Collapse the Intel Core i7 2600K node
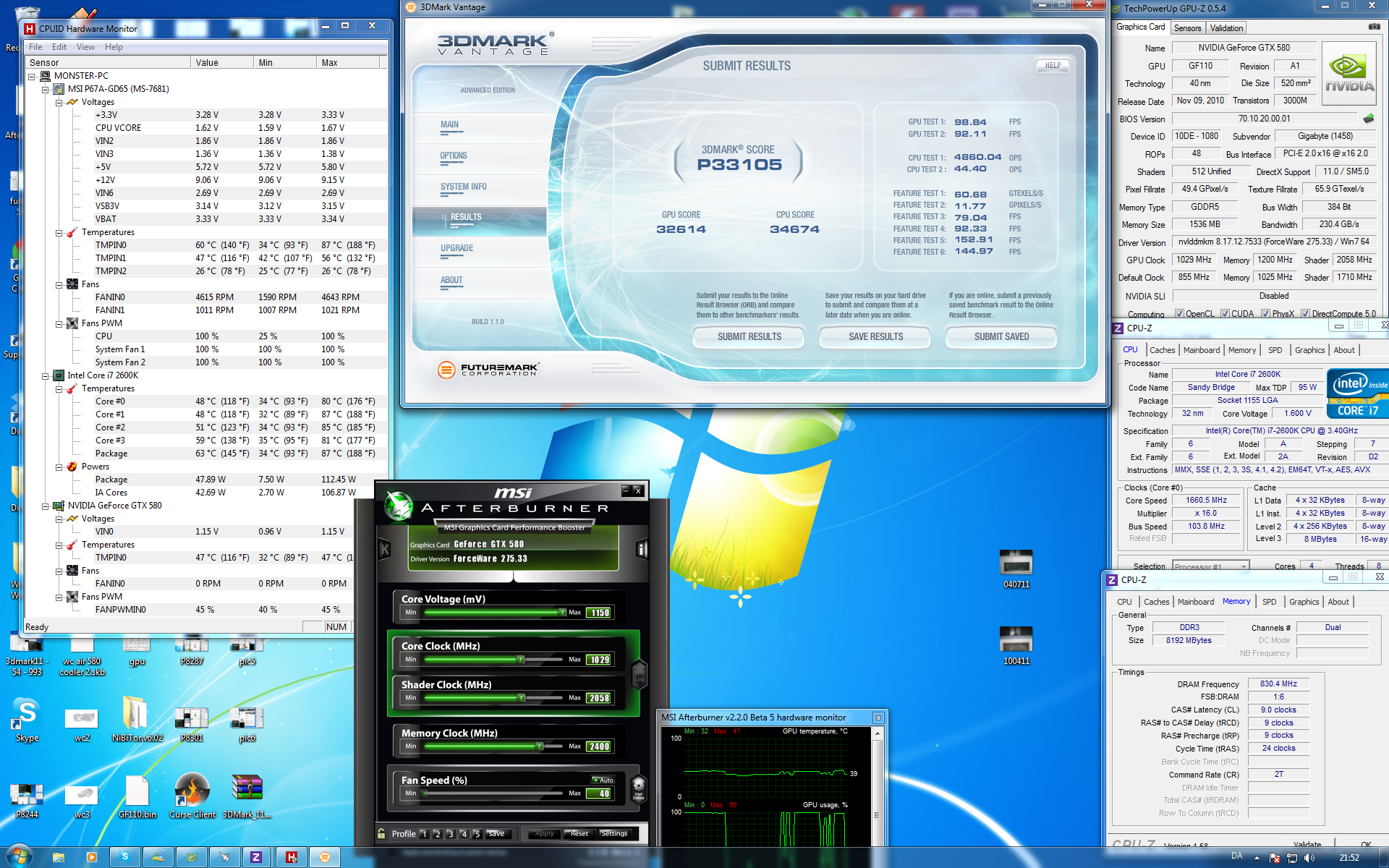The height and width of the screenshot is (868, 1389). click(x=45, y=375)
